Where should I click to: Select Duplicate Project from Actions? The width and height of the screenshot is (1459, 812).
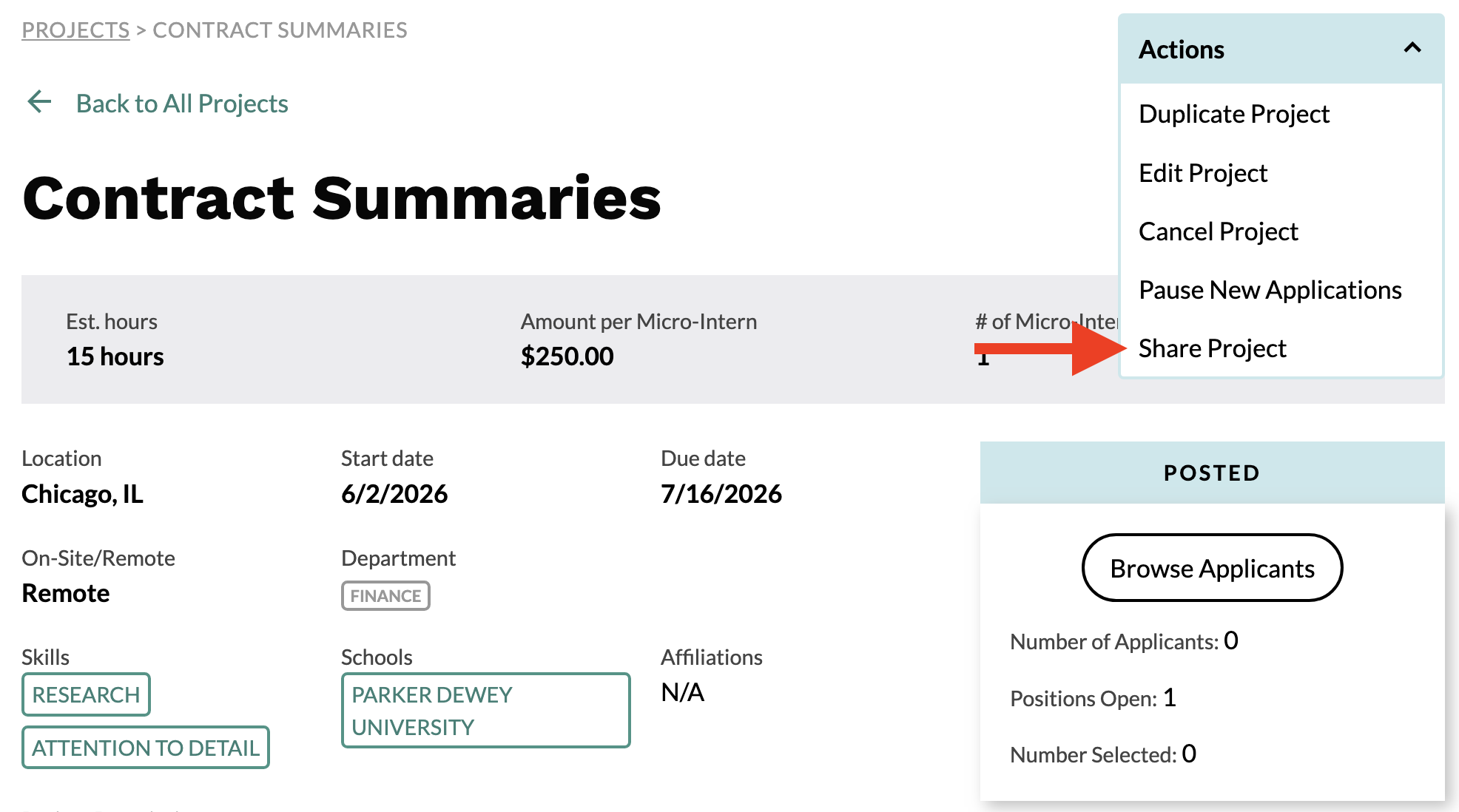pos(1233,114)
